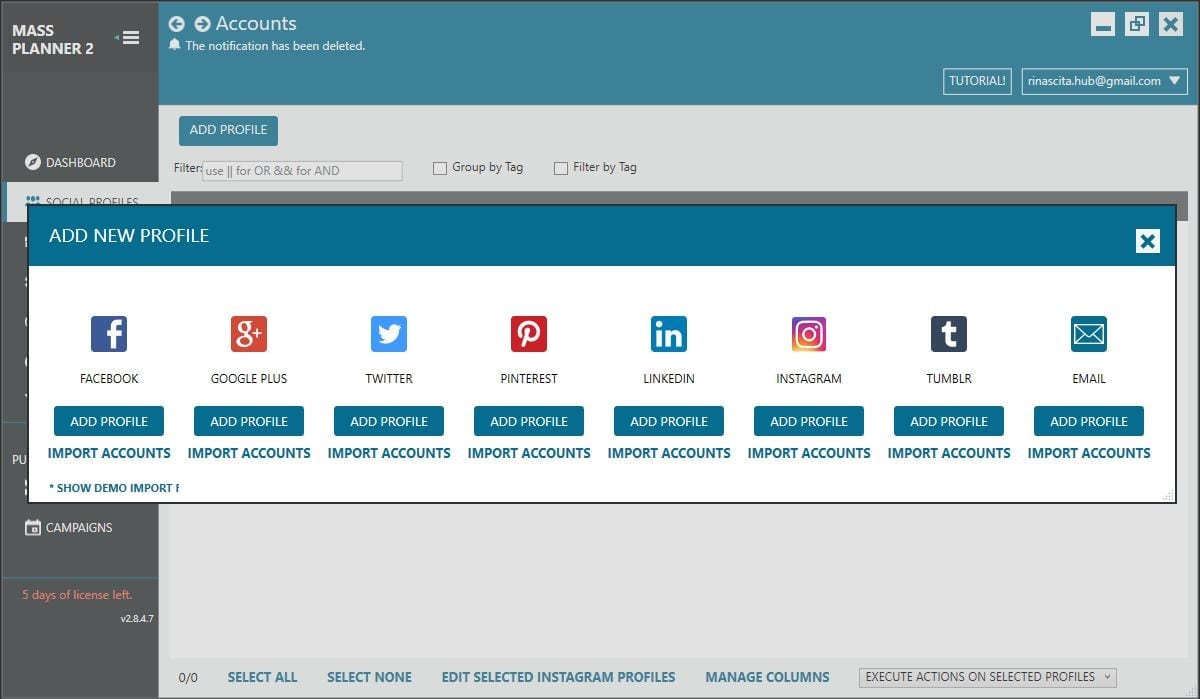Add a Facebook profile
Image resolution: width=1200 pixels, height=699 pixels.
(109, 421)
